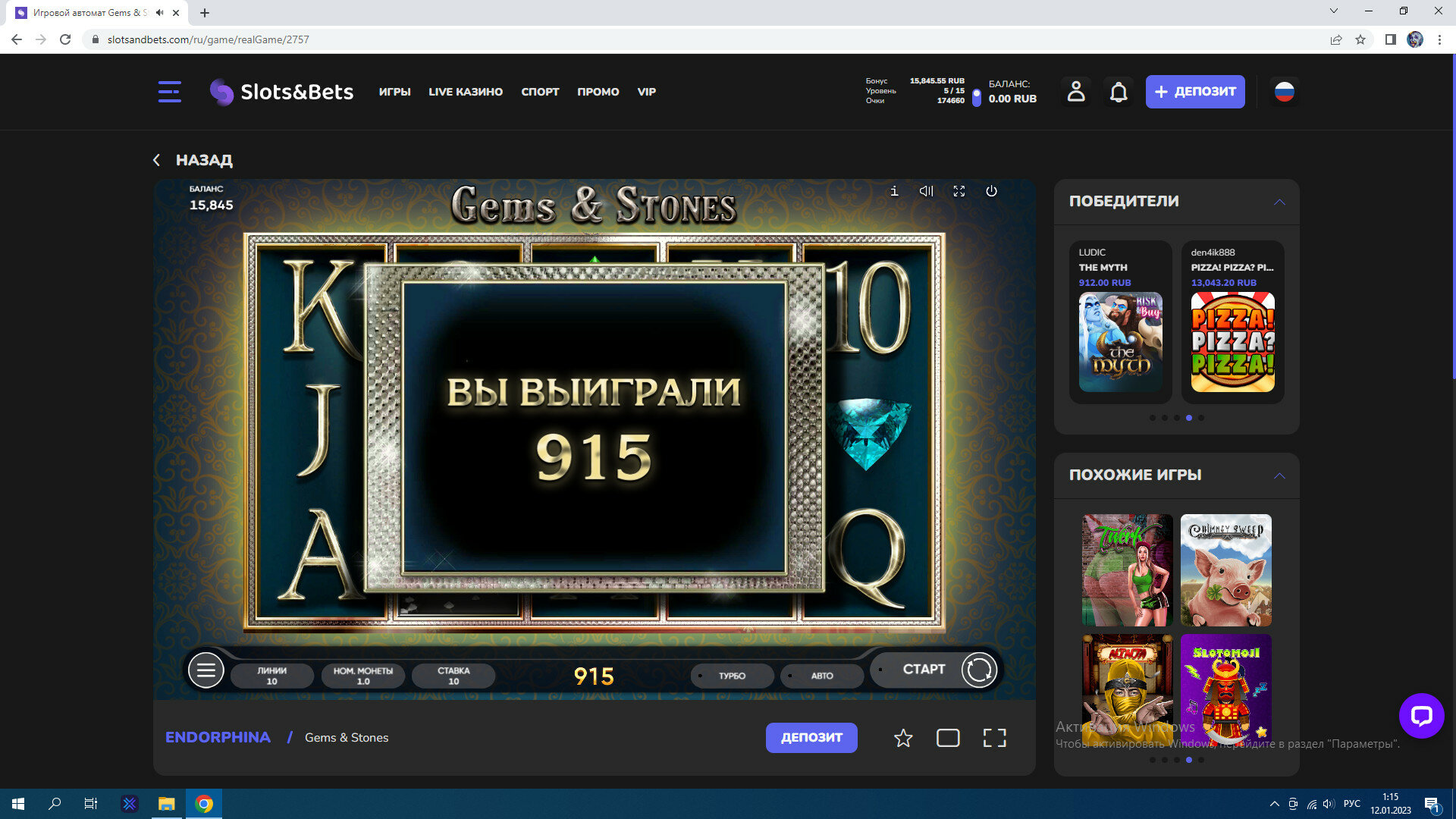Click the game power icon
This screenshot has width=1456, height=819.
(x=991, y=191)
